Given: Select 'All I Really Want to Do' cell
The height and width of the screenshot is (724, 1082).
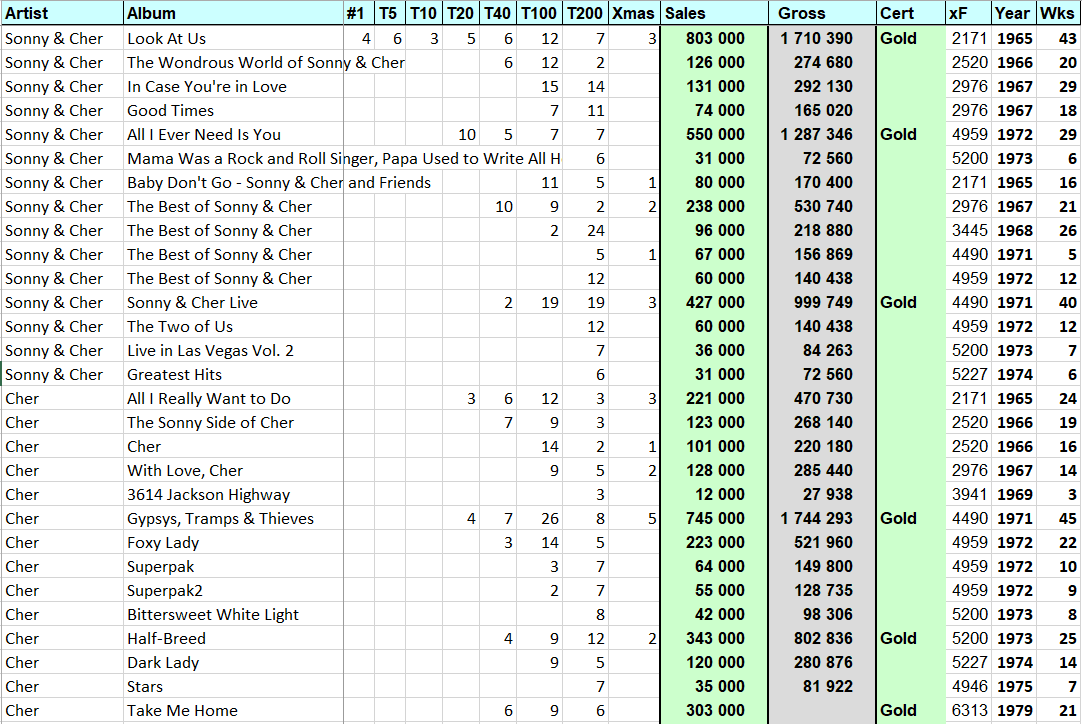Looking at the screenshot, I should click(233, 399).
